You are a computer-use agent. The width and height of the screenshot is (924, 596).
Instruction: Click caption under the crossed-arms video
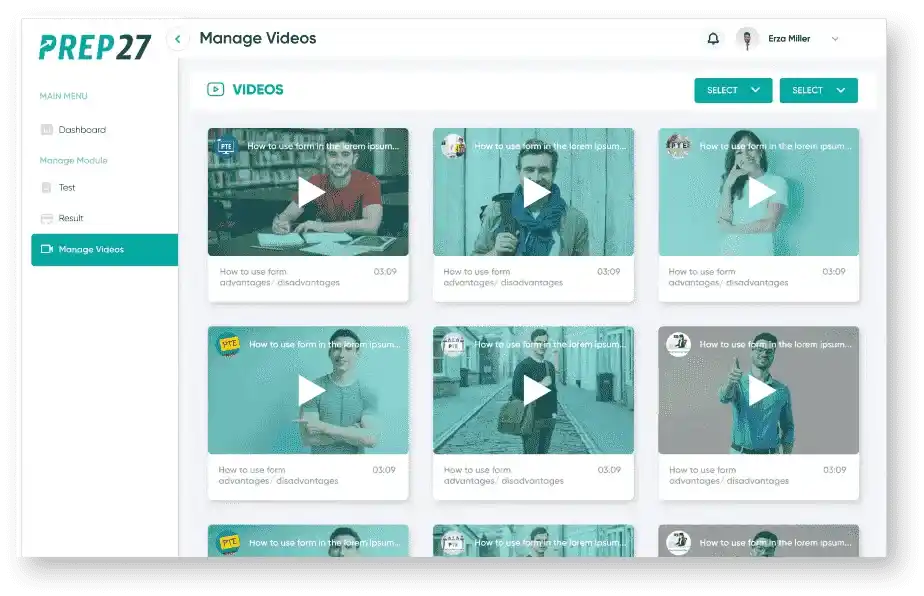pyautogui.click(x=278, y=475)
